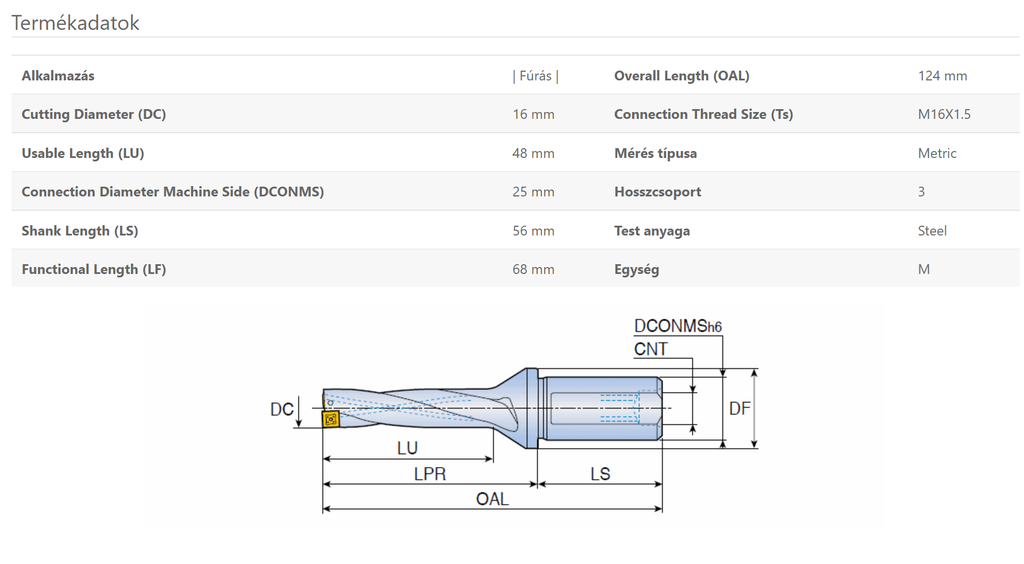Select the Usable Length (LU) row label
The image size is (1024, 564).
83,153
